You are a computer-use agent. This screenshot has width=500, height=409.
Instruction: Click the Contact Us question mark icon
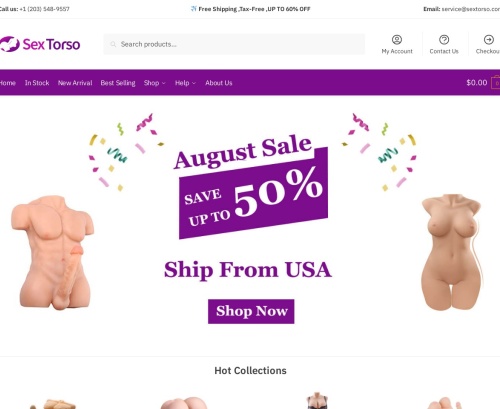[444, 40]
